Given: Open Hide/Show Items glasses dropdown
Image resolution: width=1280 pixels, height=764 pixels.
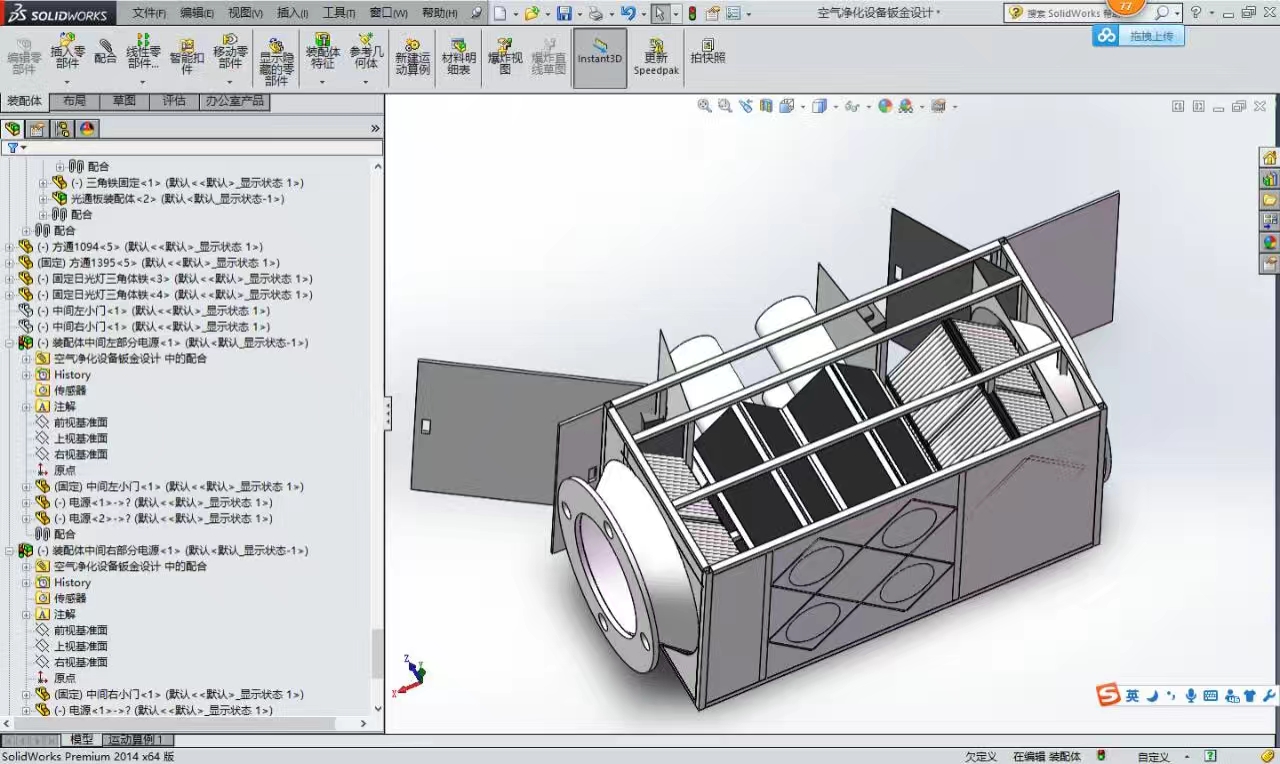Looking at the screenshot, I should coord(856,105).
